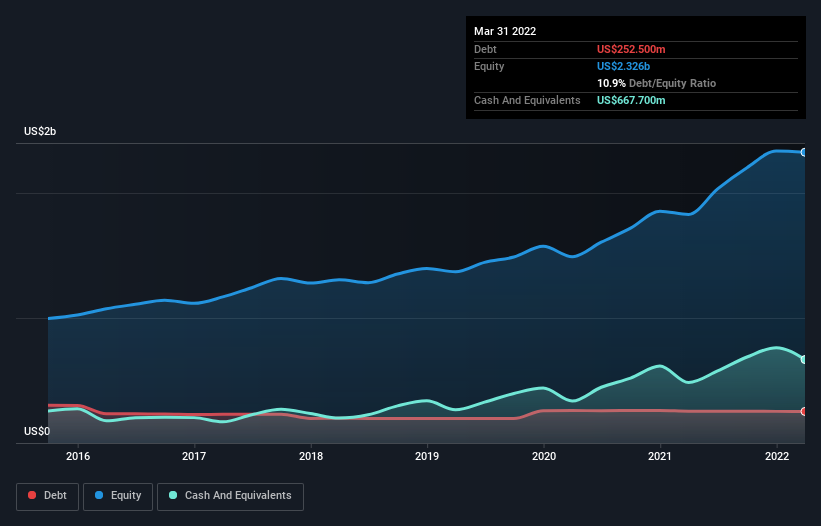
Task: Click the blue dot in the Equity legend
Action: 101,495
